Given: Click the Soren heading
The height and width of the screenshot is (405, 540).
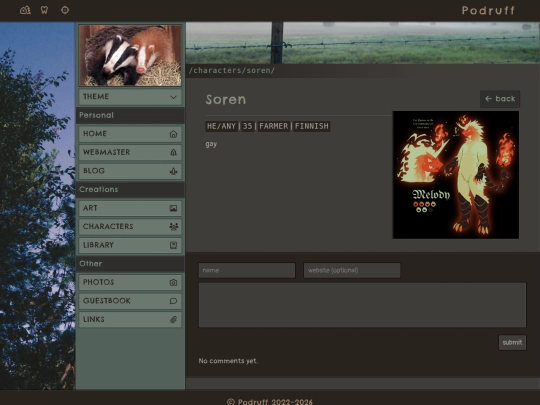Looking at the screenshot, I should (x=226, y=100).
